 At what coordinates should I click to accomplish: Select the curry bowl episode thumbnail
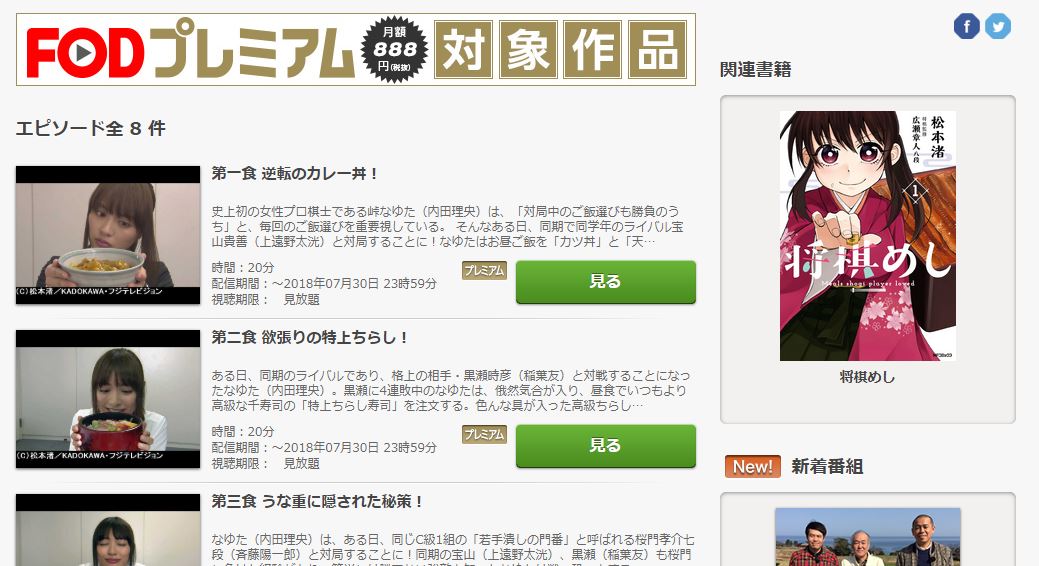click(108, 235)
